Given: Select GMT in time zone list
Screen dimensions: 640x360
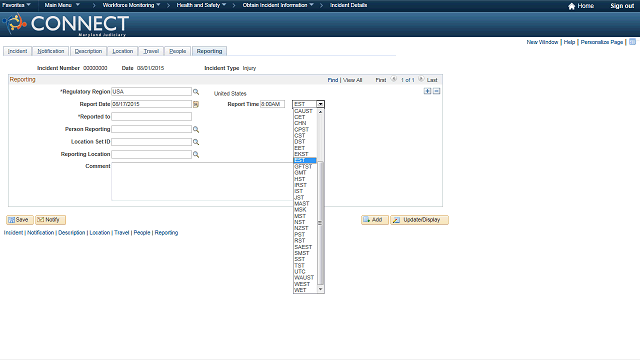Looking at the screenshot, I should (x=305, y=173).
